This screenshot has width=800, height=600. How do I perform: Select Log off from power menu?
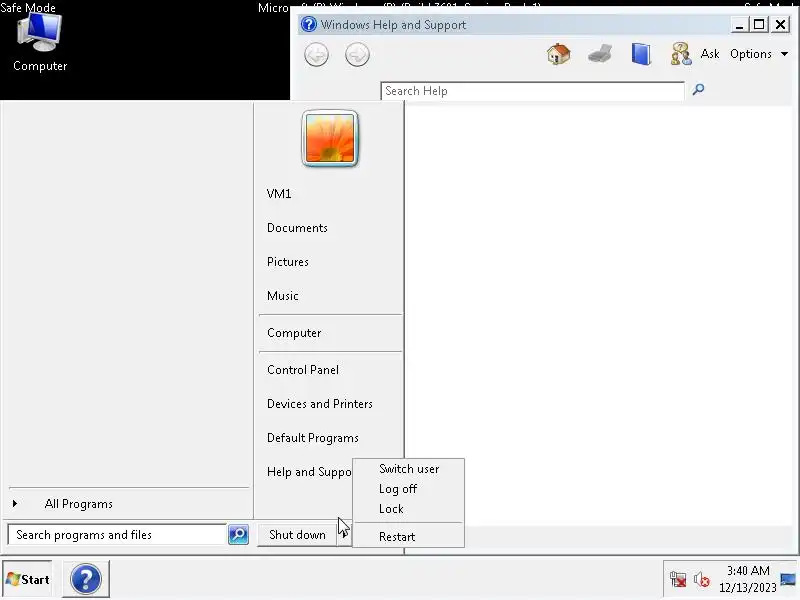click(x=398, y=489)
